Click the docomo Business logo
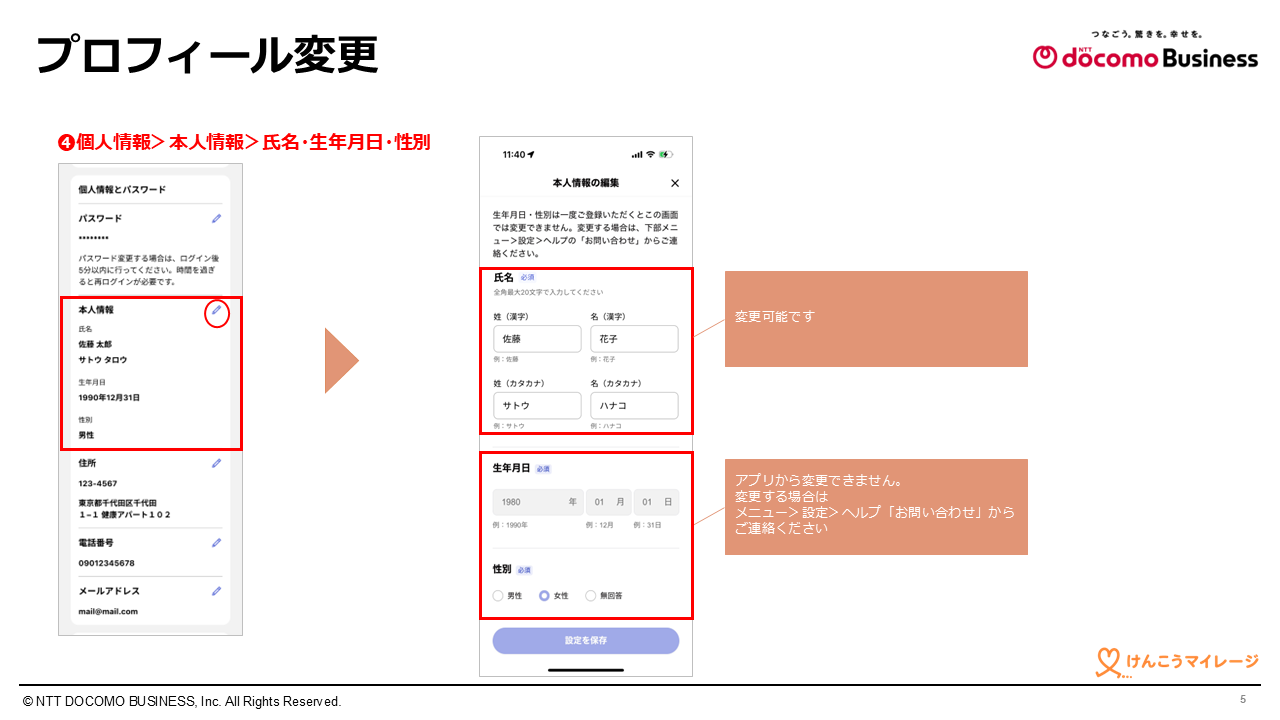The width and height of the screenshot is (1280, 720). point(1145,57)
